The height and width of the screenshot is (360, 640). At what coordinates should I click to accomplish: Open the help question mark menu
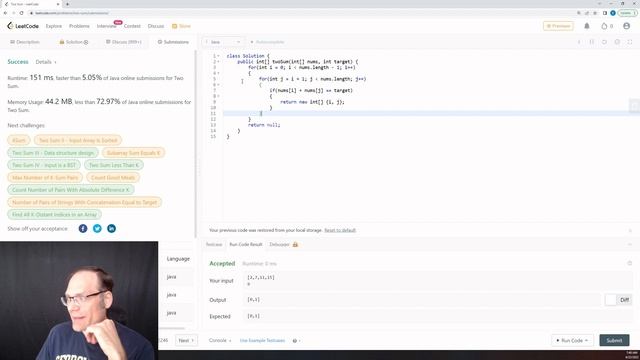(296, 341)
